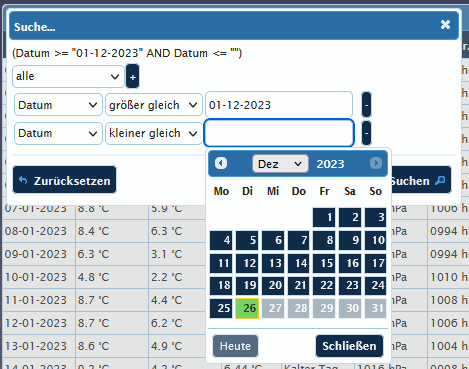The height and width of the screenshot is (369, 469).
Task: Pick December 15 in the calendar
Action: tap(324, 263)
